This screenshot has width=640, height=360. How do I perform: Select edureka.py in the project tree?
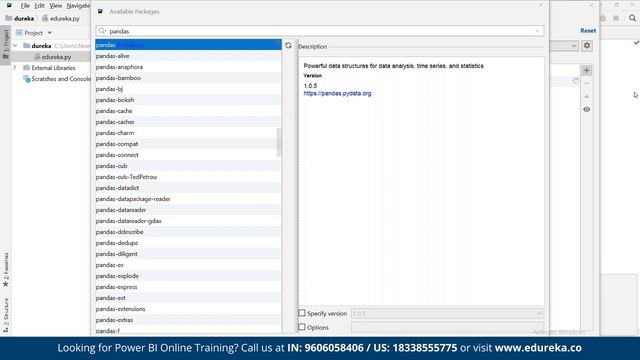click(x=51, y=57)
